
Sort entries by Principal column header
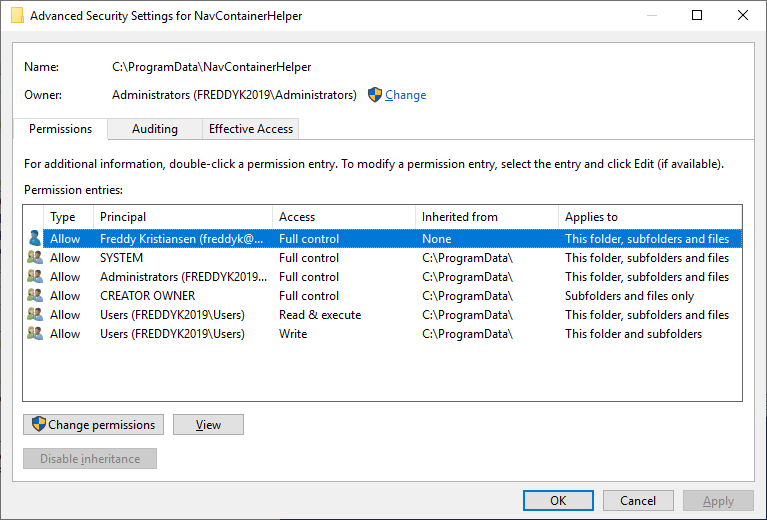click(182, 217)
